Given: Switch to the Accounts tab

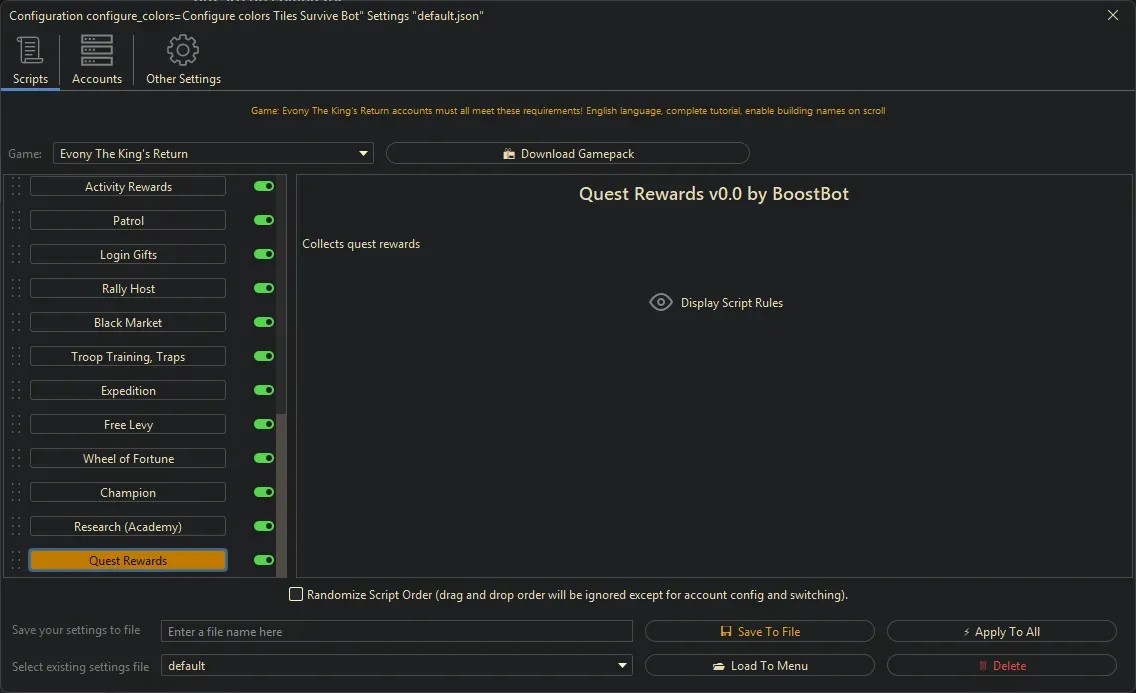Looking at the screenshot, I should click(96, 60).
